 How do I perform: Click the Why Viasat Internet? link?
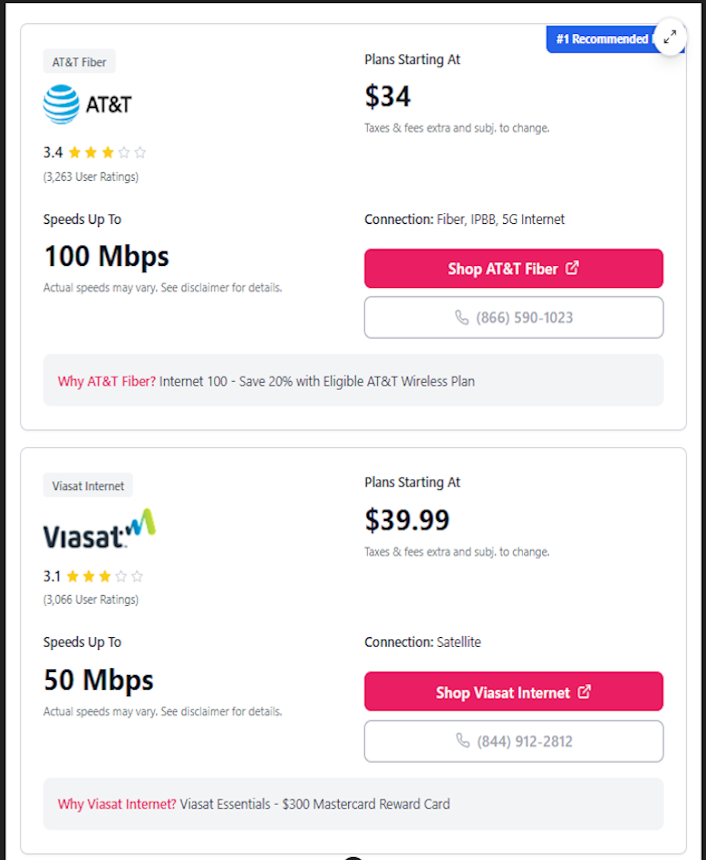click(x=112, y=804)
